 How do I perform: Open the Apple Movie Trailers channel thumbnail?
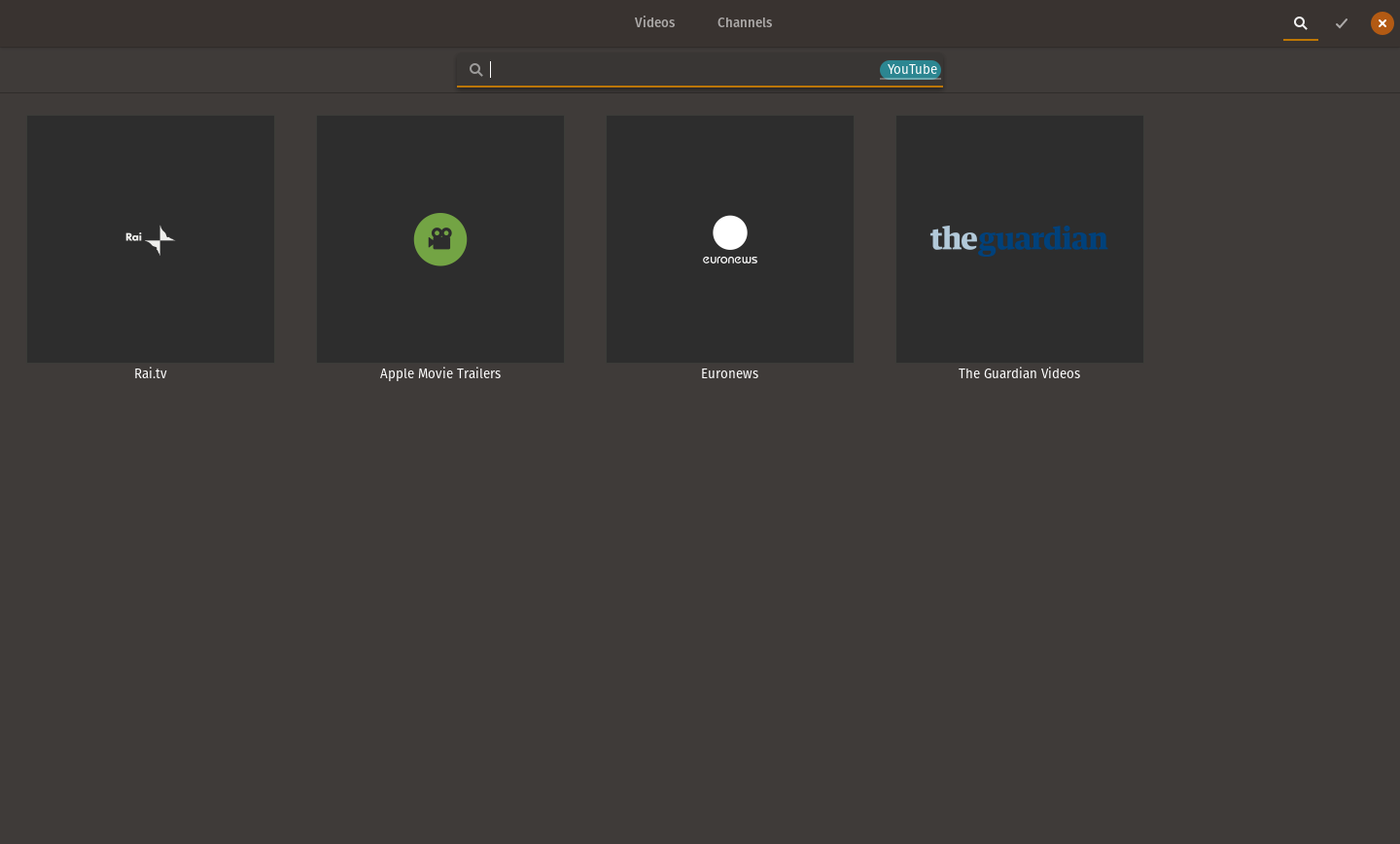(x=440, y=239)
